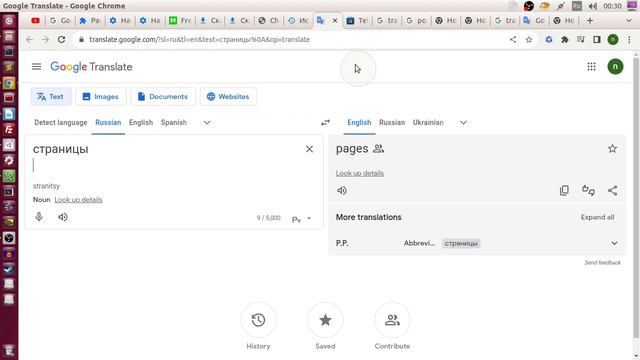The image size is (640, 360).
Task: Open Chrome from the Ubuntu dock
Action: [9, 83]
